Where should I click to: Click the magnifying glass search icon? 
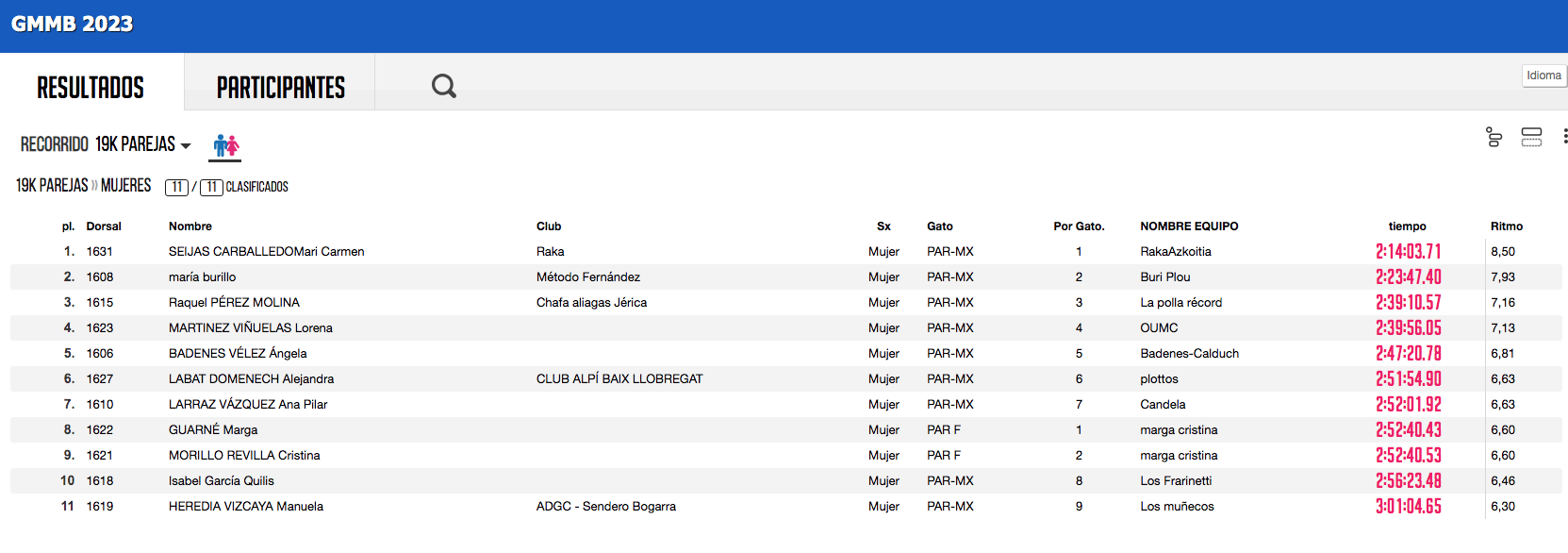(x=443, y=86)
